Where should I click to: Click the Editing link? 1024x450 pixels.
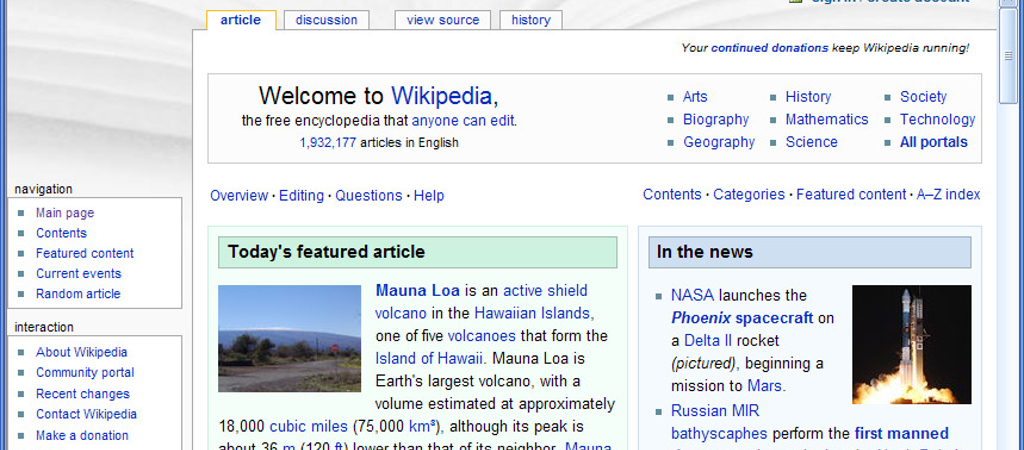pos(301,195)
